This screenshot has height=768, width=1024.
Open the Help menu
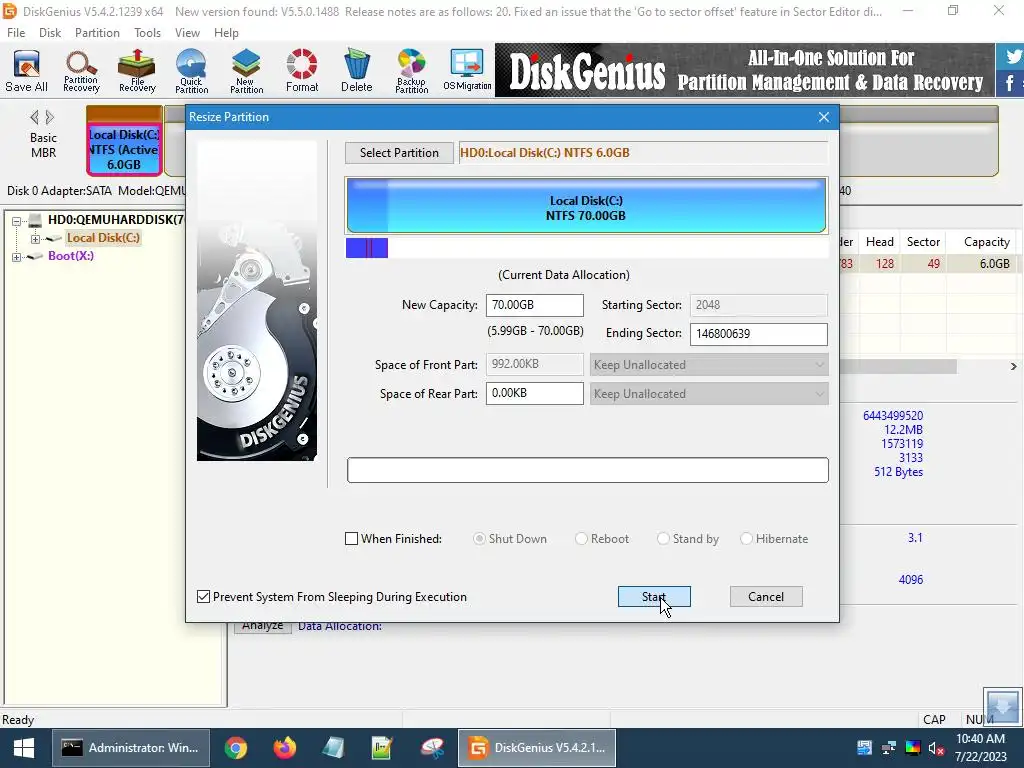pyautogui.click(x=226, y=33)
